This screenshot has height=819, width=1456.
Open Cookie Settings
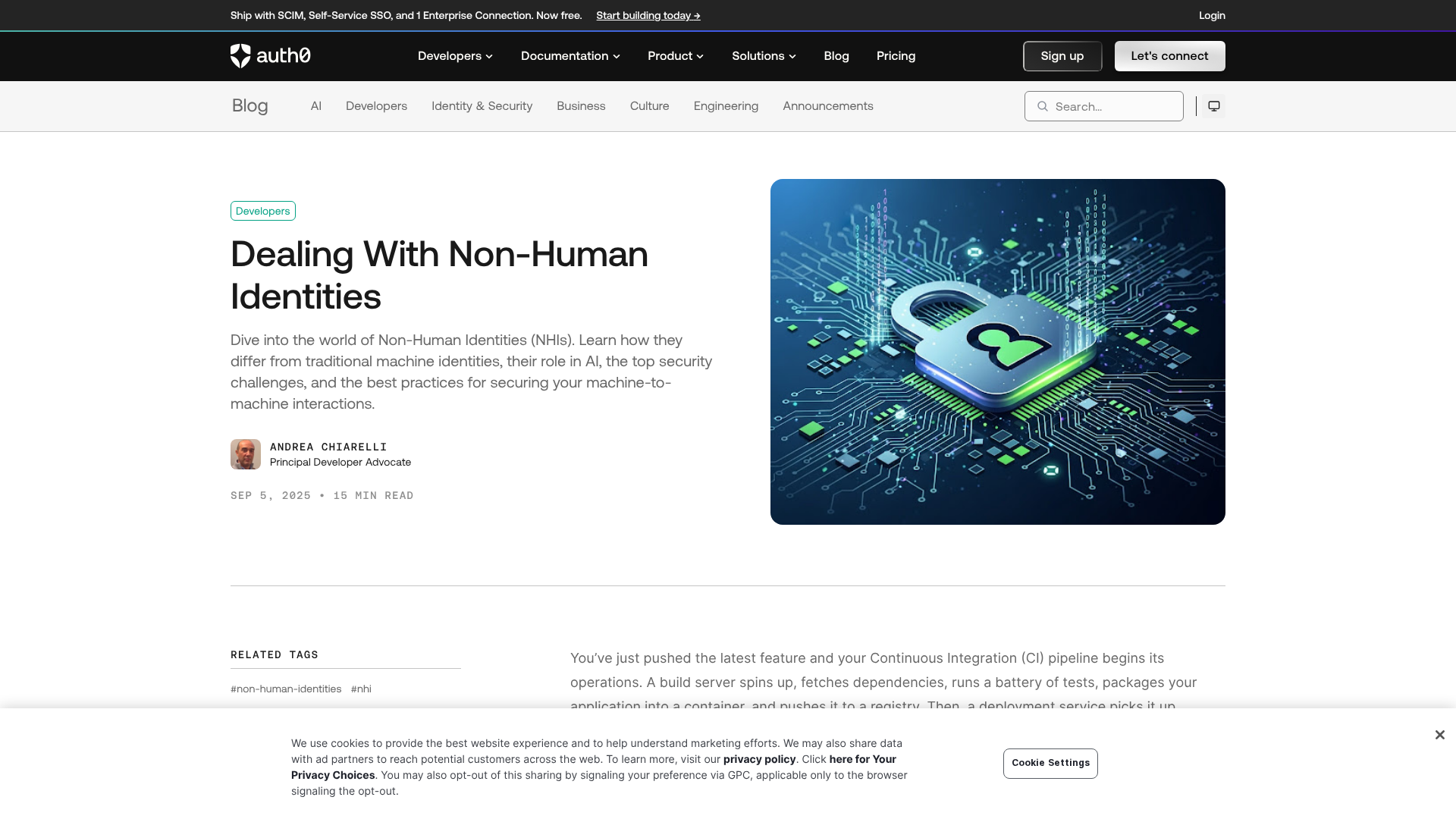coord(1050,763)
